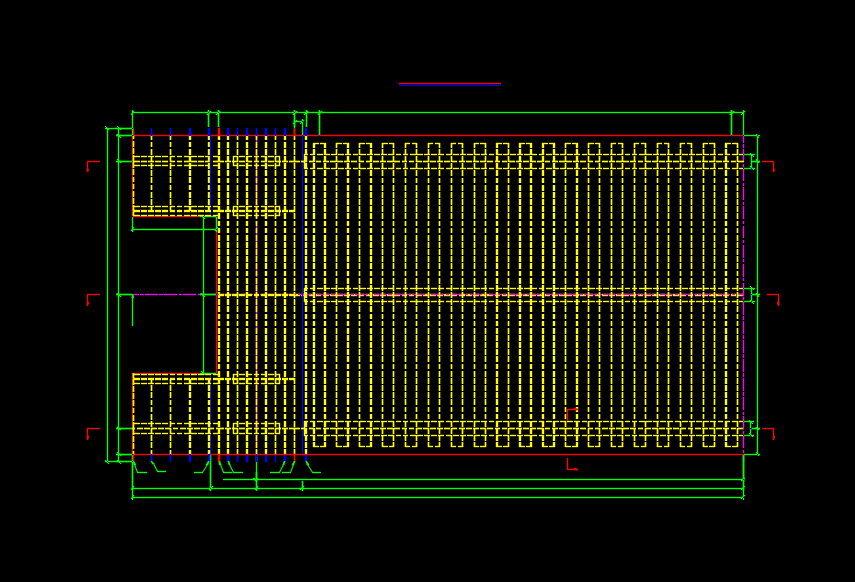The height and width of the screenshot is (582, 855).
Task: Click the red corner marker inside the lower grid
Action: 570,410
